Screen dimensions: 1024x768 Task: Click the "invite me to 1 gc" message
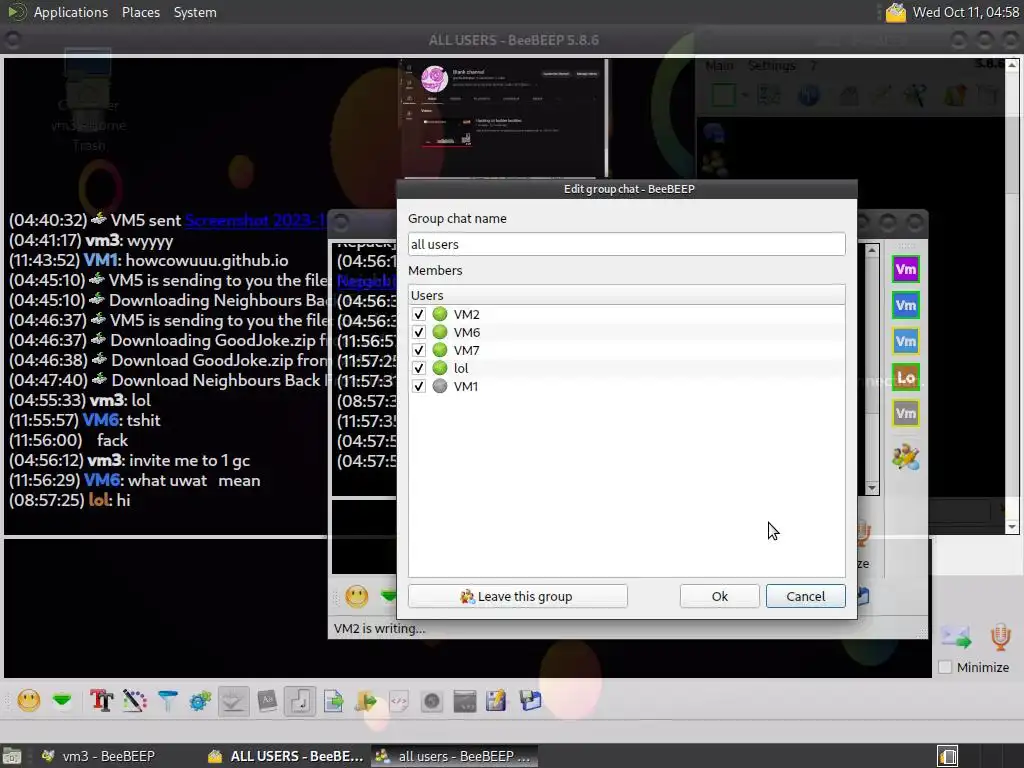tap(189, 460)
